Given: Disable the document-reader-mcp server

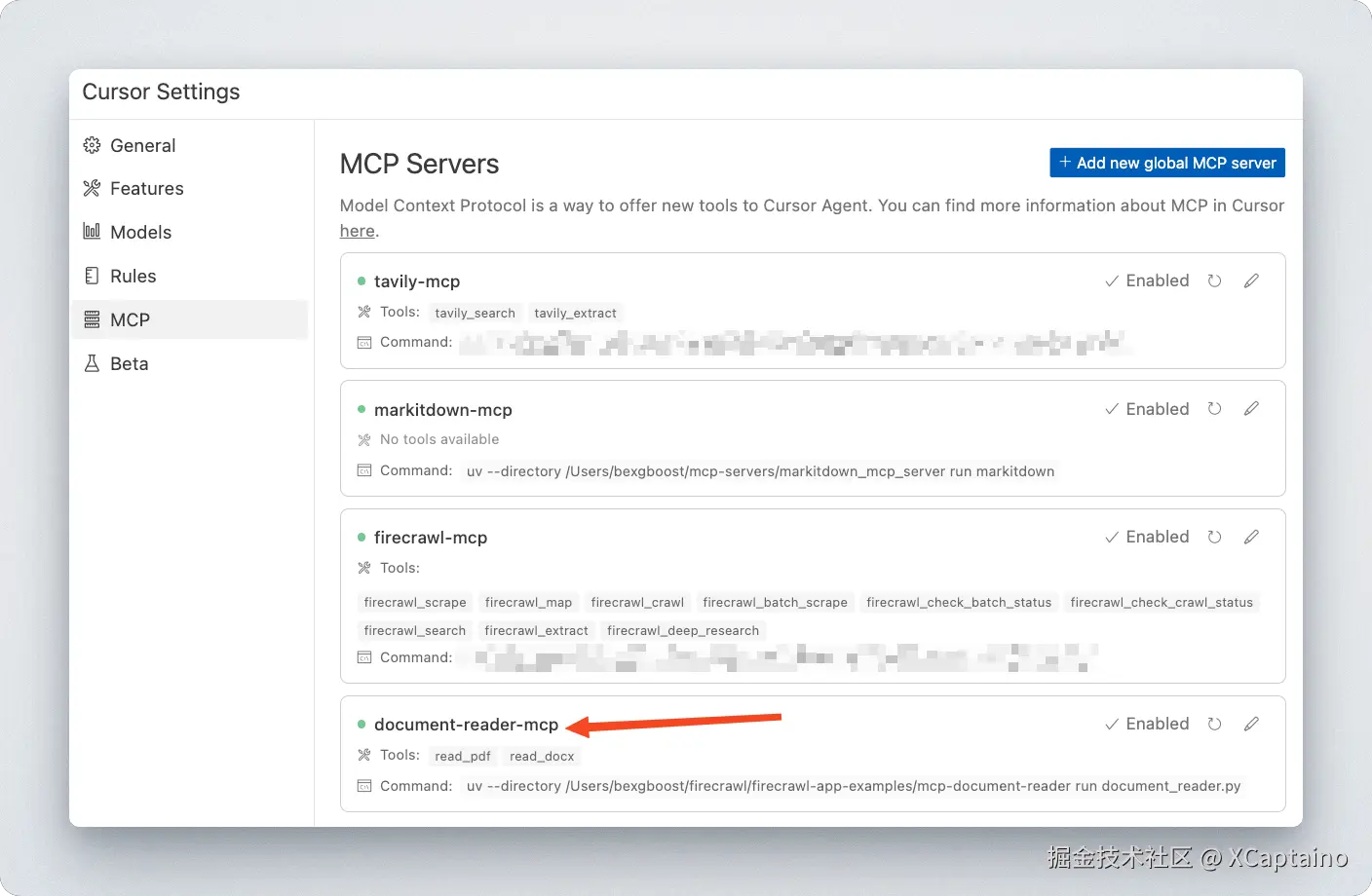Looking at the screenshot, I should click(1148, 724).
